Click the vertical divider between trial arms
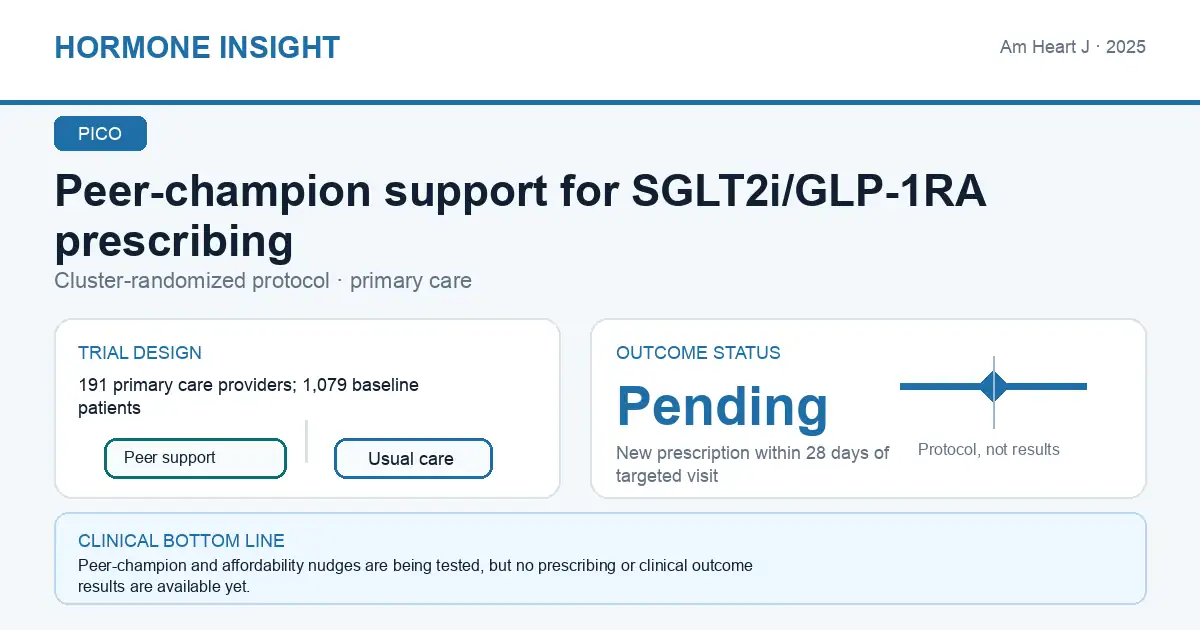1200x630 pixels. (306, 441)
